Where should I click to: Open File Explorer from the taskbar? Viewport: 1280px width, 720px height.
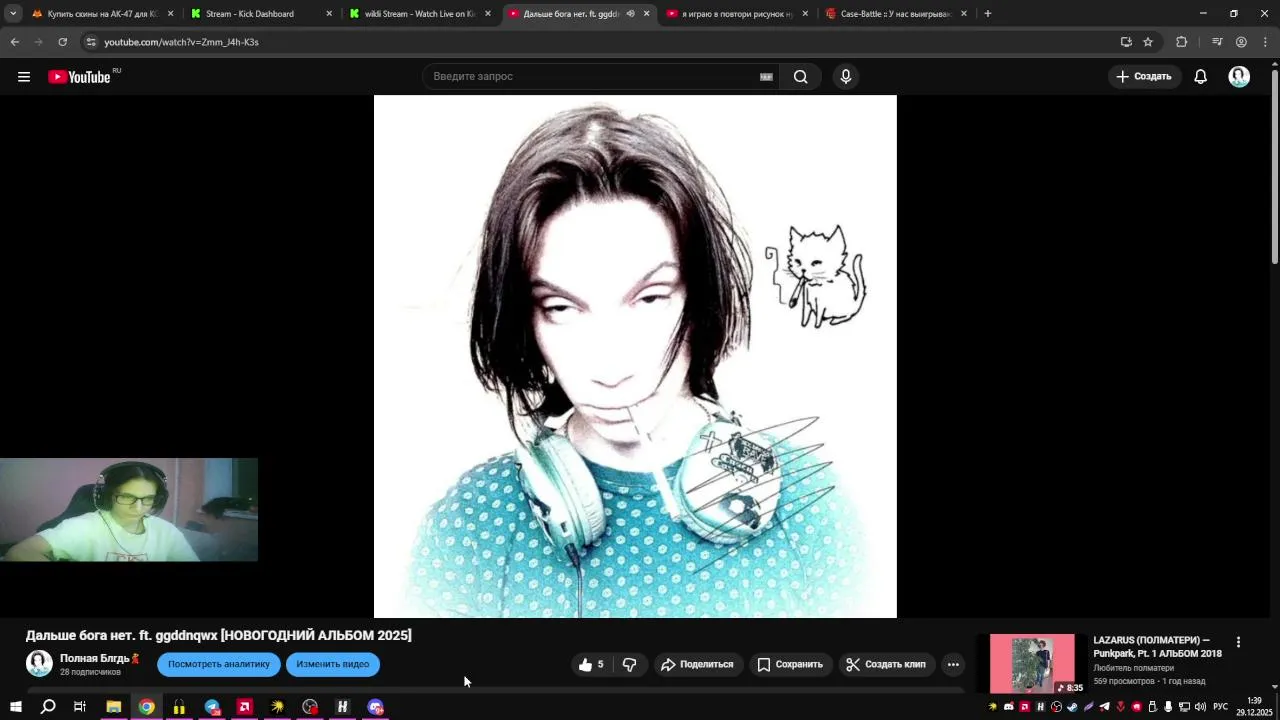pyautogui.click(x=114, y=707)
